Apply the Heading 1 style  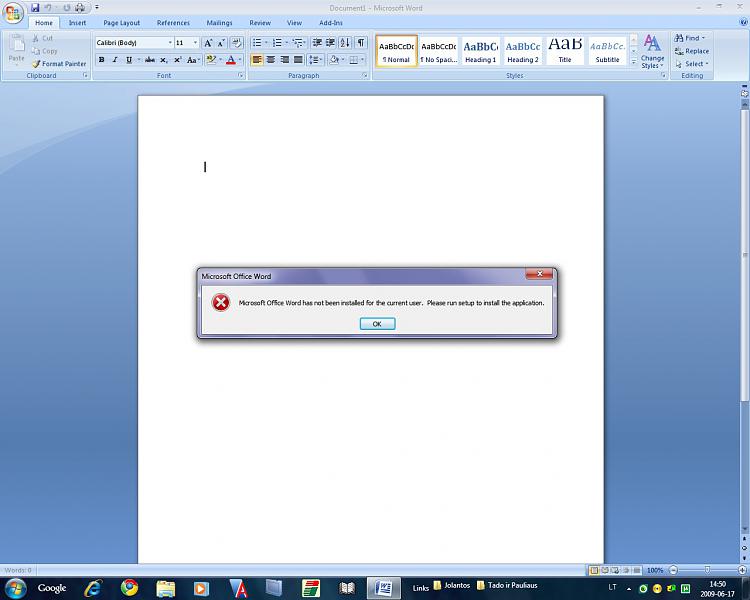pyautogui.click(x=480, y=51)
